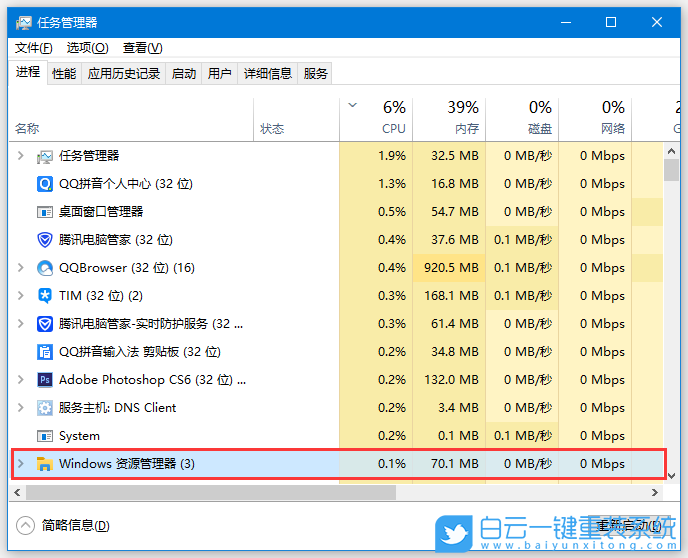Open the 查看(V) menu
The image size is (688, 558).
(143, 48)
